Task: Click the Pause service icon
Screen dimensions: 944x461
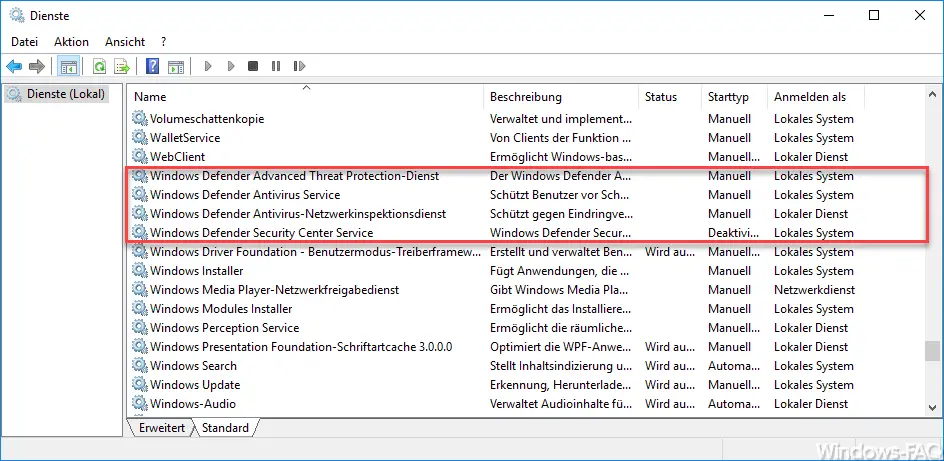Action: tap(276, 66)
